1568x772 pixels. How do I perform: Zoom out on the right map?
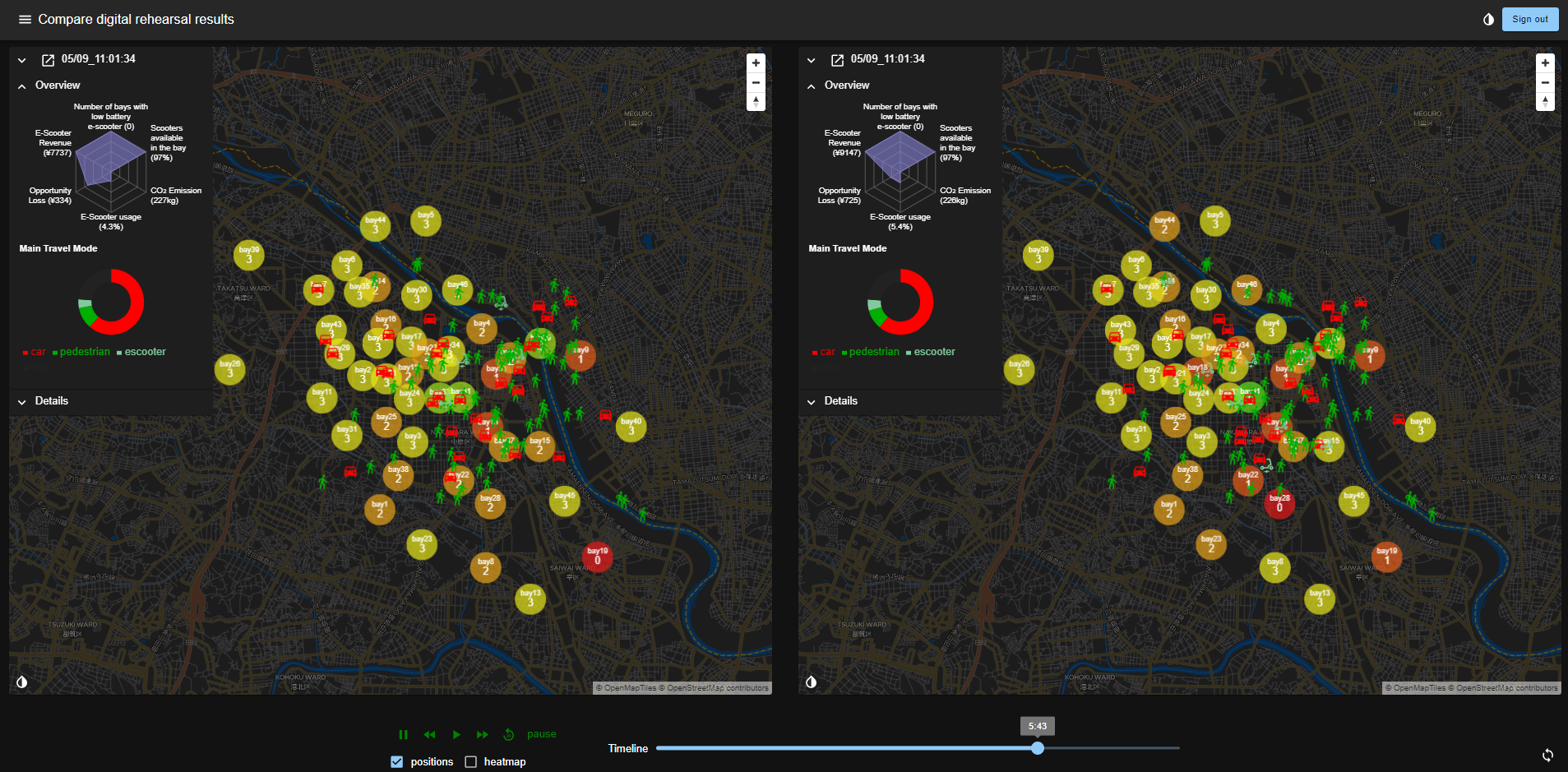[x=1545, y=82]
